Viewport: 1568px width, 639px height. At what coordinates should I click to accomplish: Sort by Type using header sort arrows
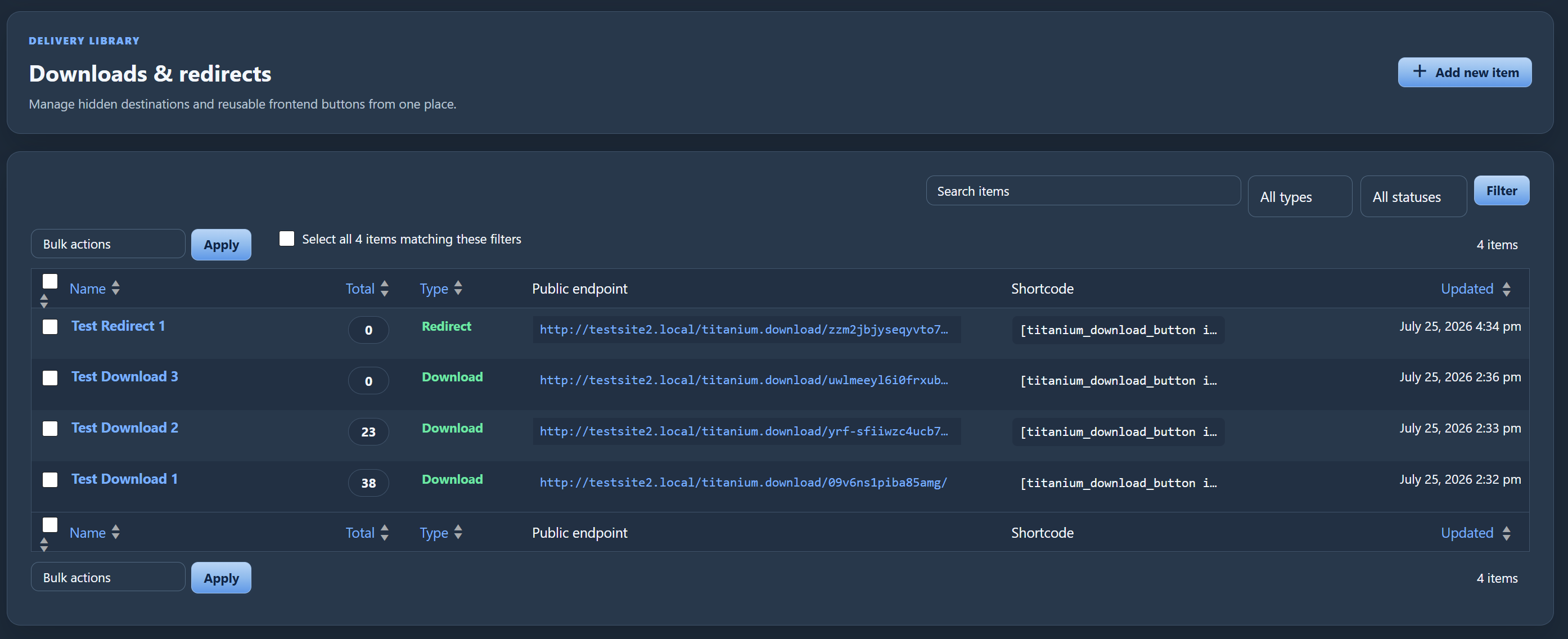pyautogui.click(x=458, y=289)
